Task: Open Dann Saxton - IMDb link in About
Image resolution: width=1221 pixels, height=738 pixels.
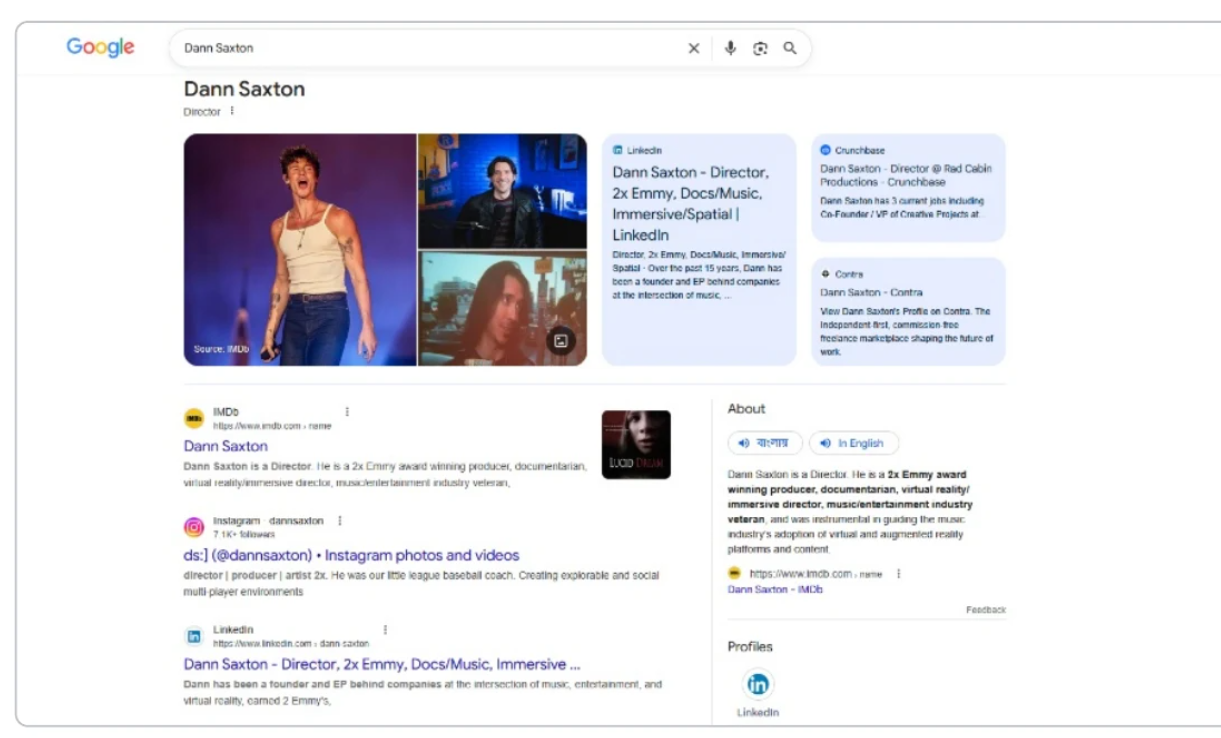Action: (775, 590)
